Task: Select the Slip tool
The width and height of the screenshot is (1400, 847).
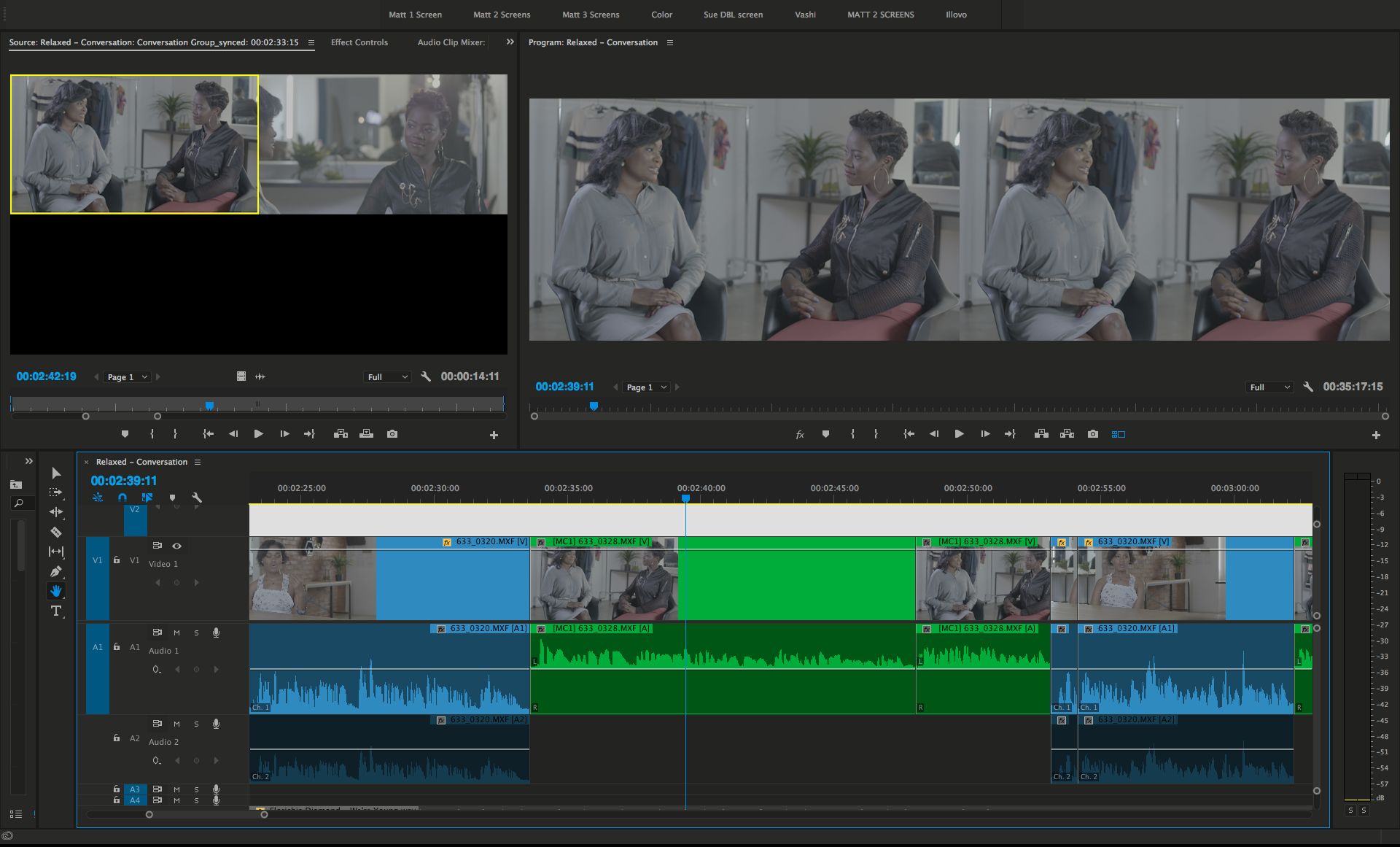Action: pos(56,552)
